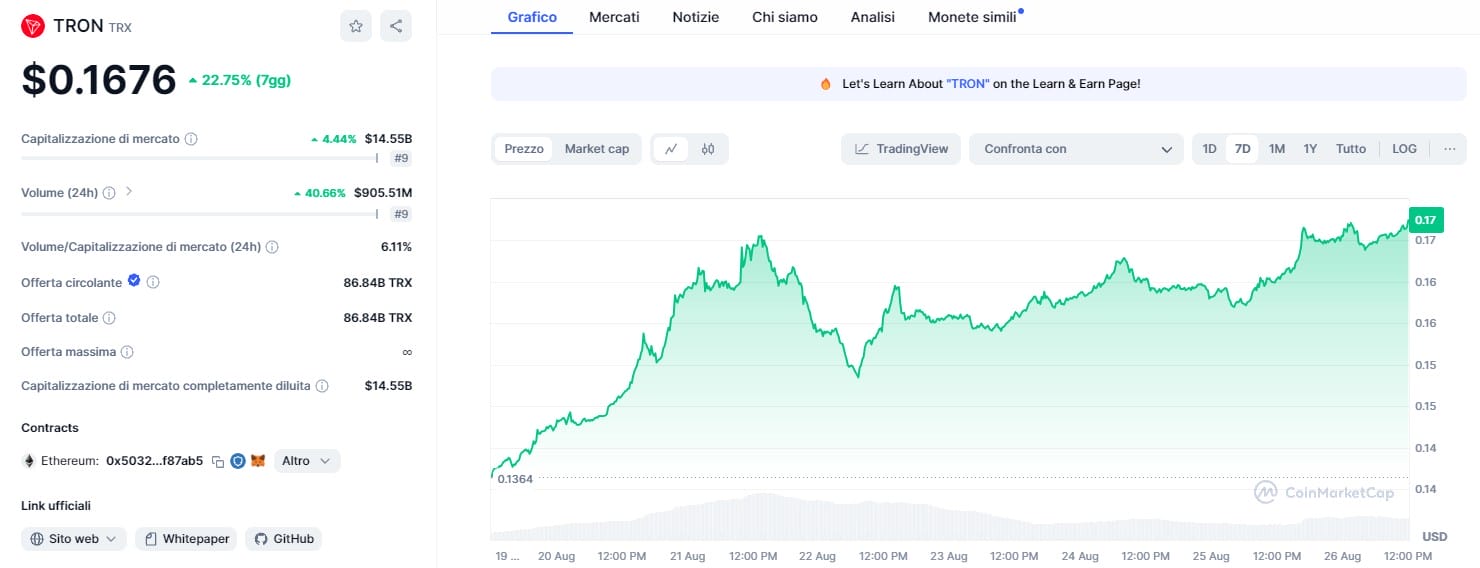
Task: Switch to candlestick chart view
Action: [708, 149]
